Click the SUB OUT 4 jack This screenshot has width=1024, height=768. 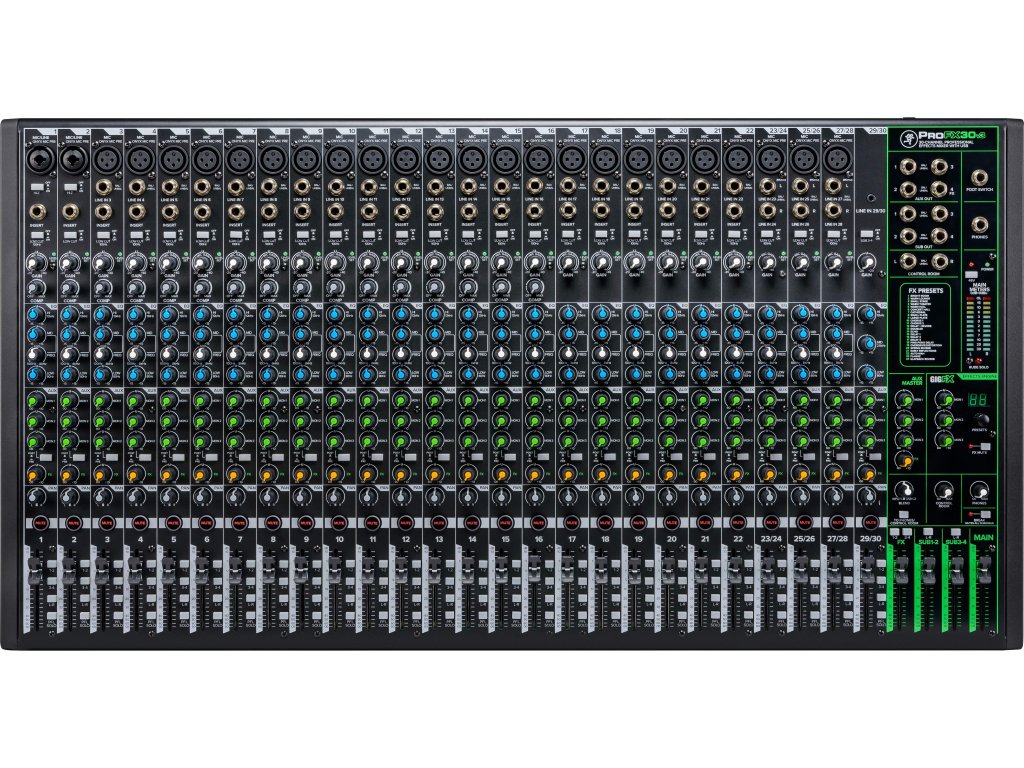939,236
